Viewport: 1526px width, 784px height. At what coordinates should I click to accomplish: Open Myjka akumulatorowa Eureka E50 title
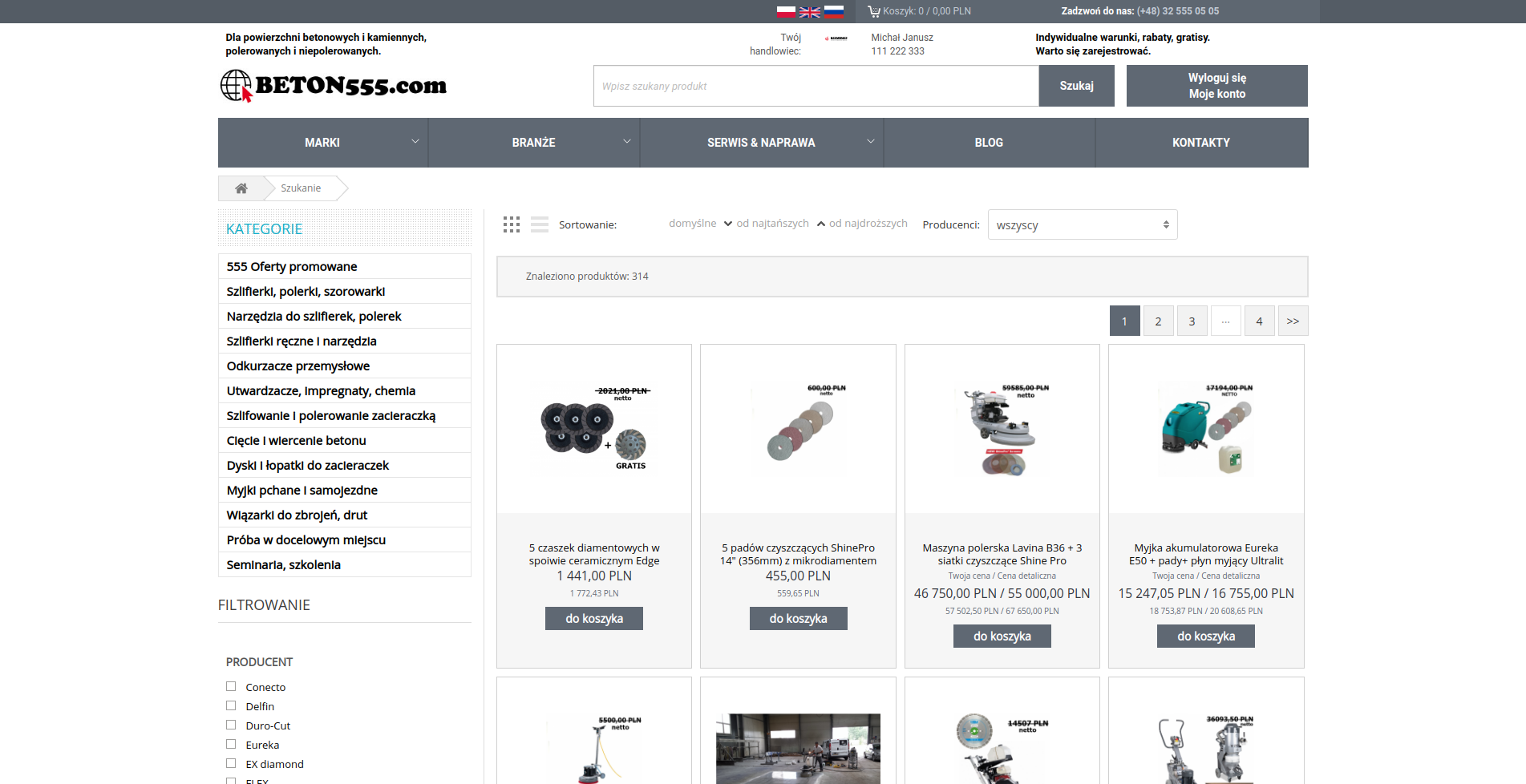coord(1206,554)
